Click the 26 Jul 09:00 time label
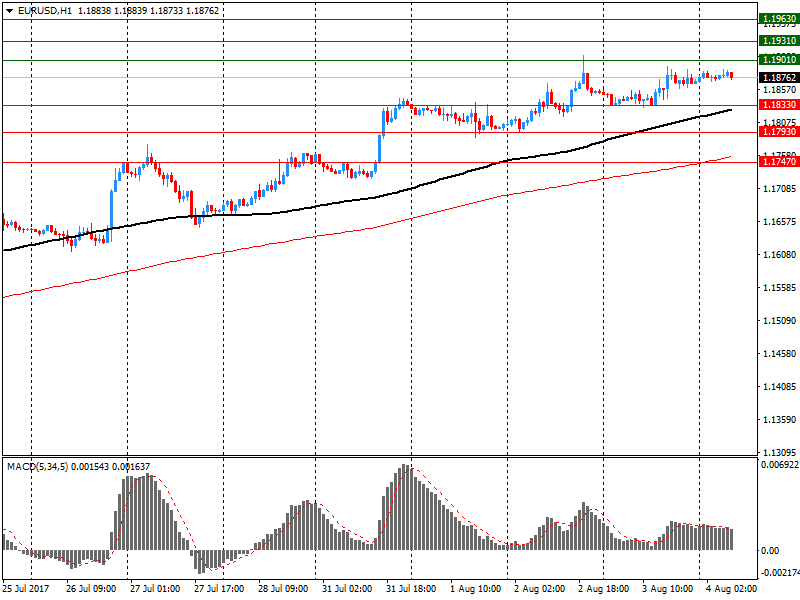This screenshot has width=800, height=600. 91,589
